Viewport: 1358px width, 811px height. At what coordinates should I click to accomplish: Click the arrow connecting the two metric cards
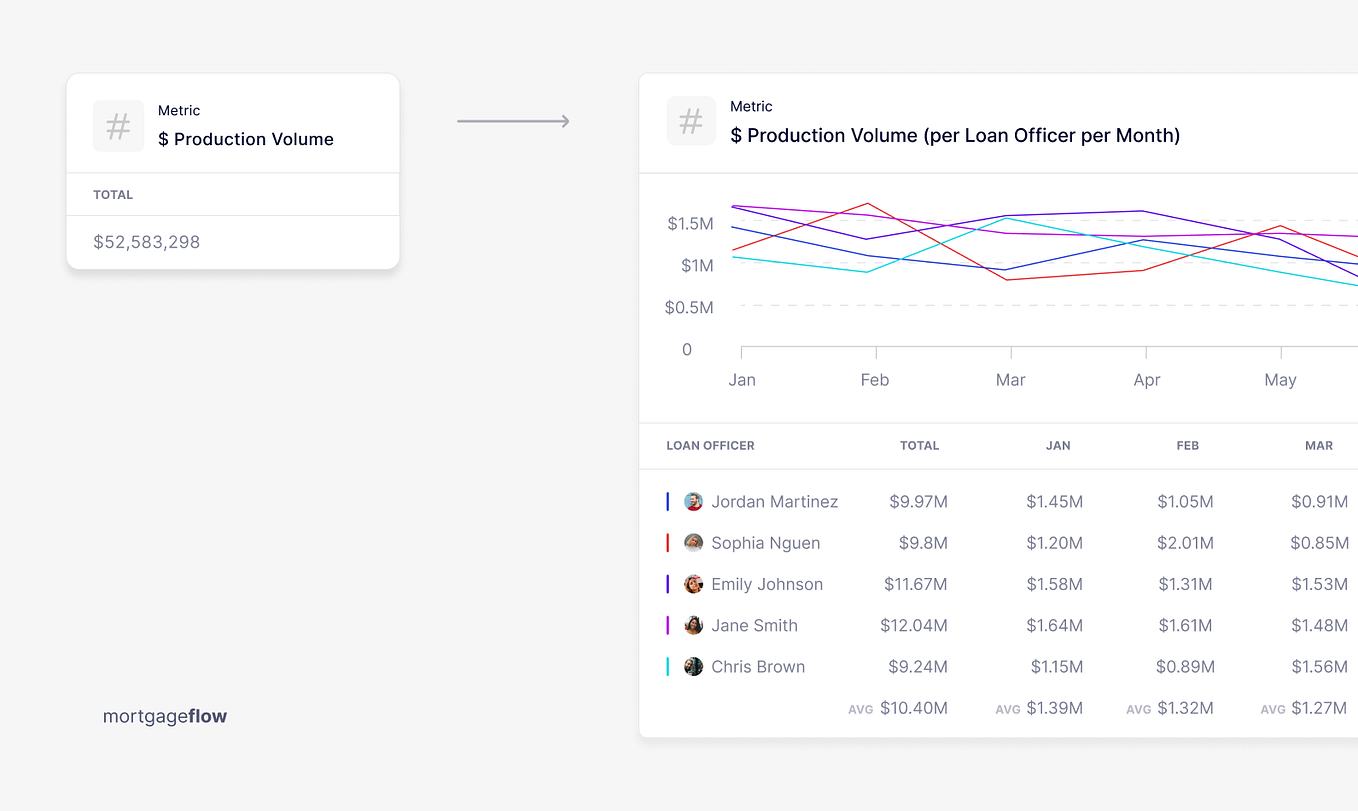click(513, 120)
